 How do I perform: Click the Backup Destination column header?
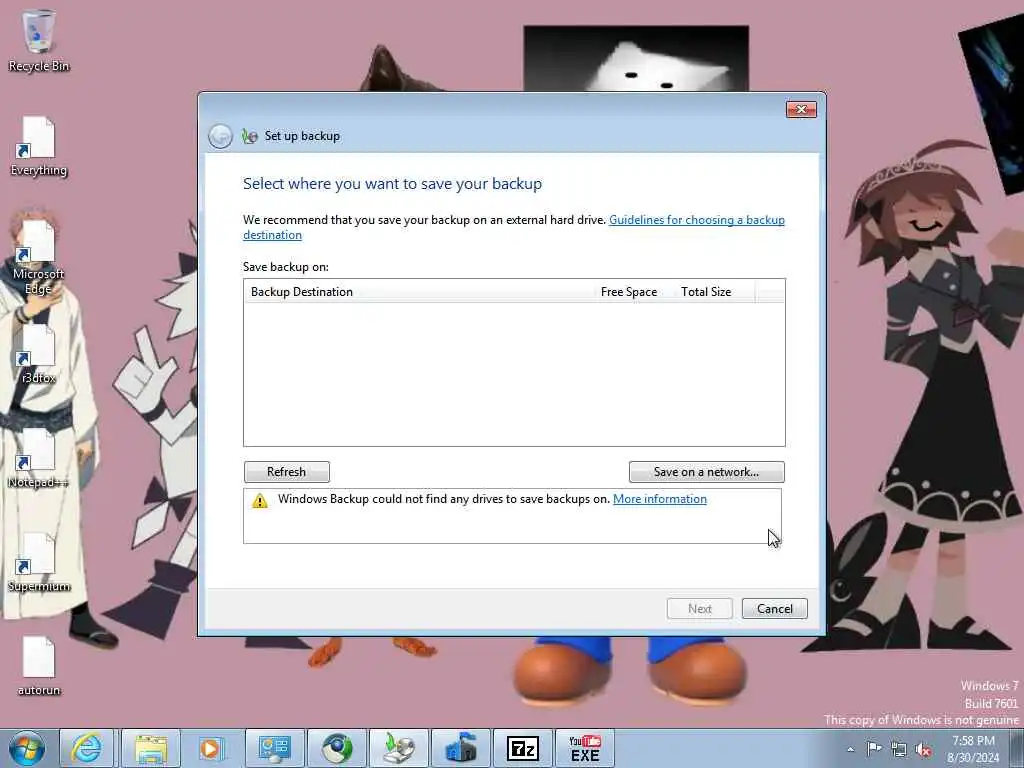418,292
